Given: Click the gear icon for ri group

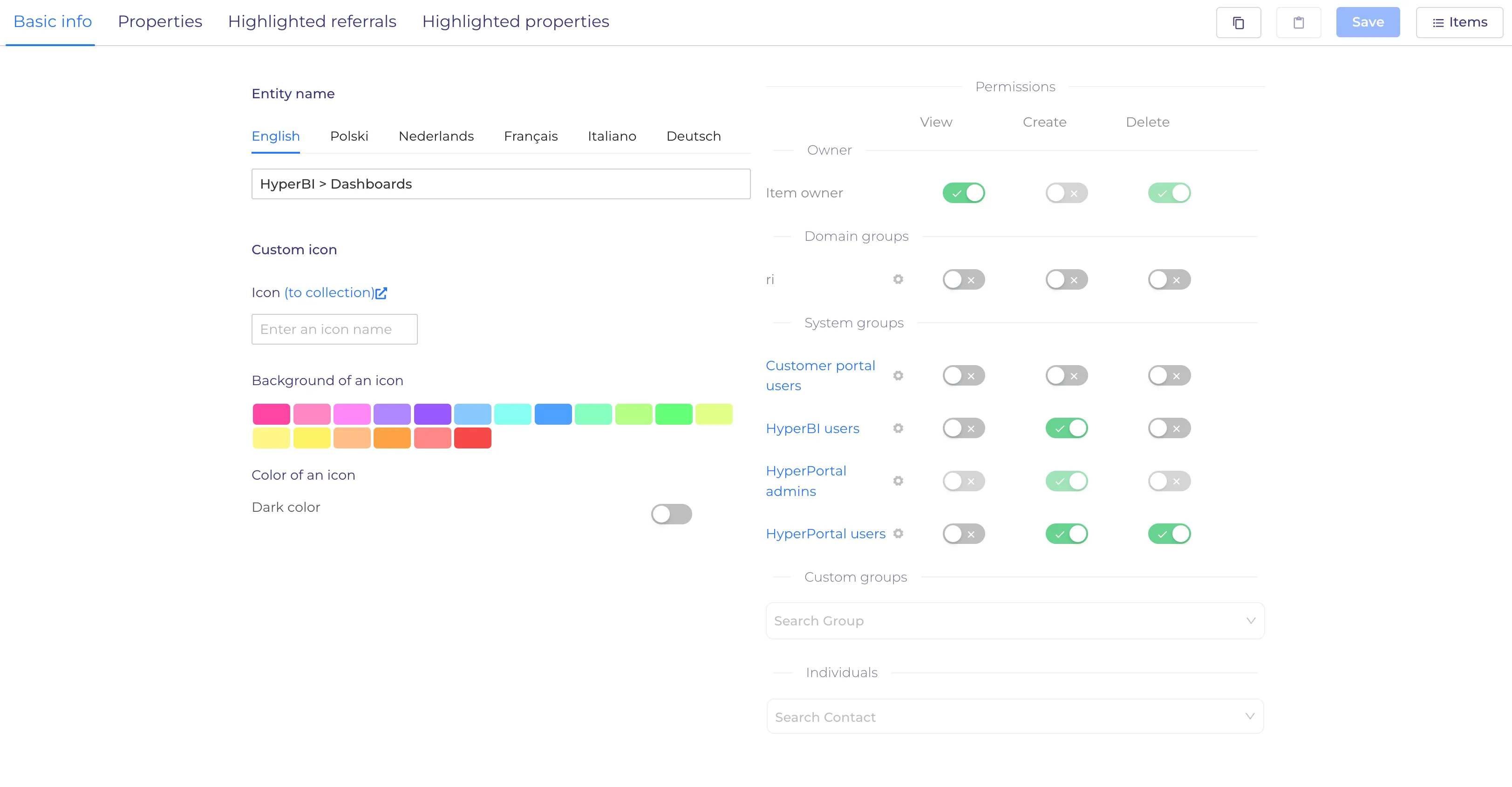Looking at the screenshot, I should [898, 279].
